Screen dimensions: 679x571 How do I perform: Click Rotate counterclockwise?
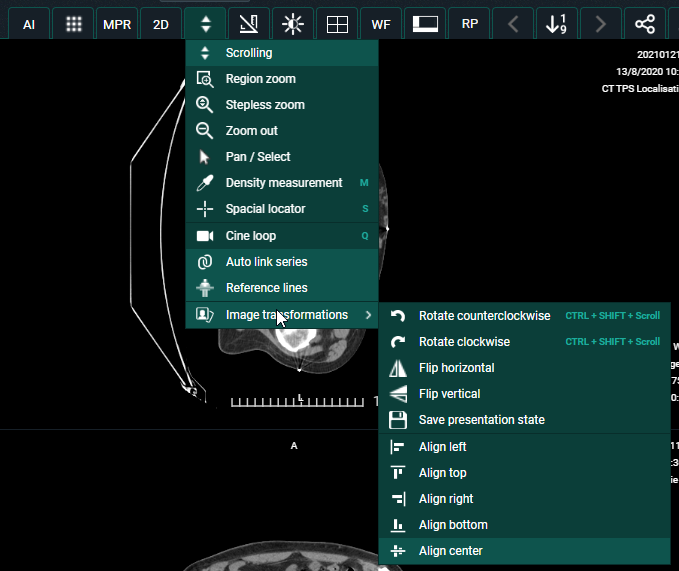click(x=524, y=316)
